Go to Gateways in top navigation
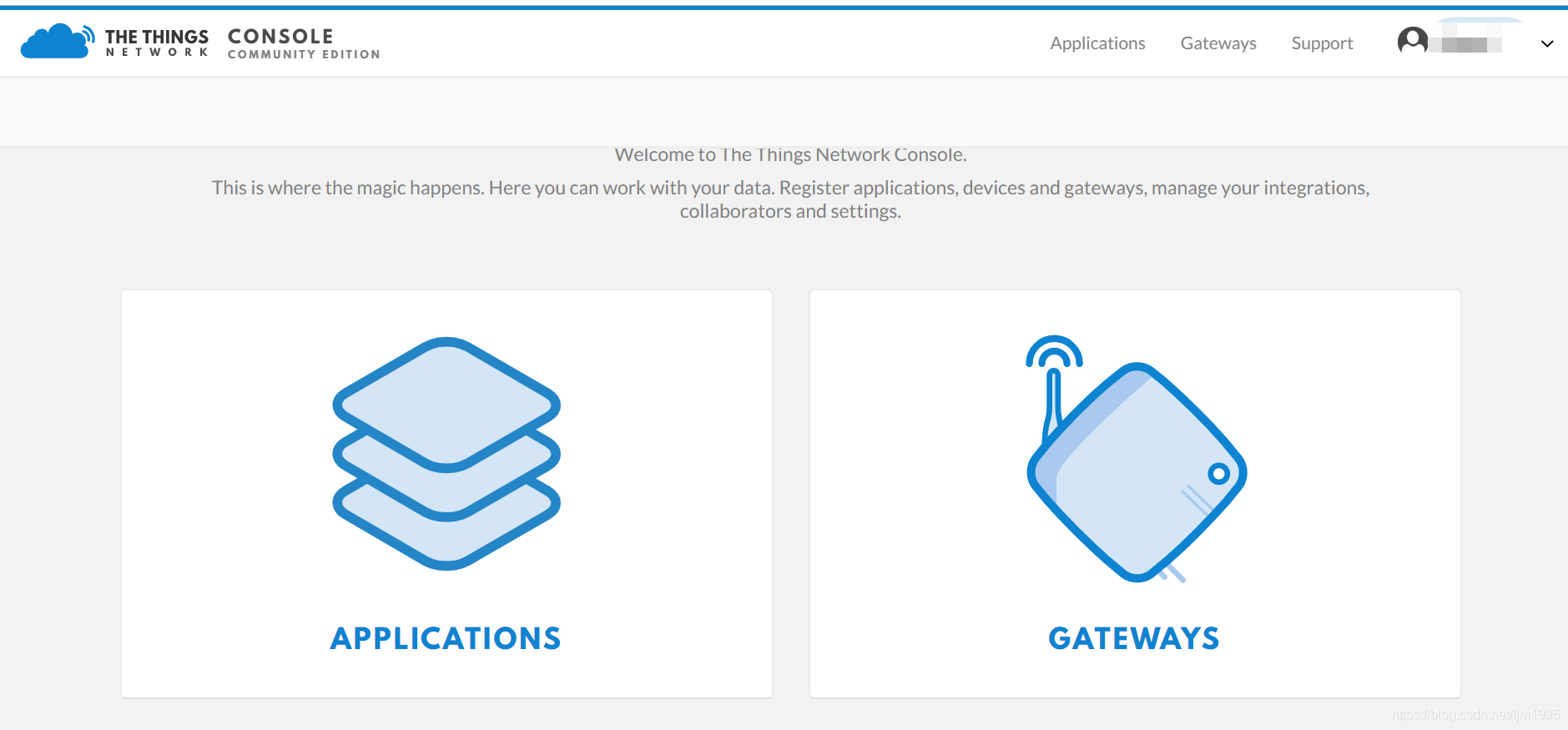The image size is (1568, 730). (1218, 43)
